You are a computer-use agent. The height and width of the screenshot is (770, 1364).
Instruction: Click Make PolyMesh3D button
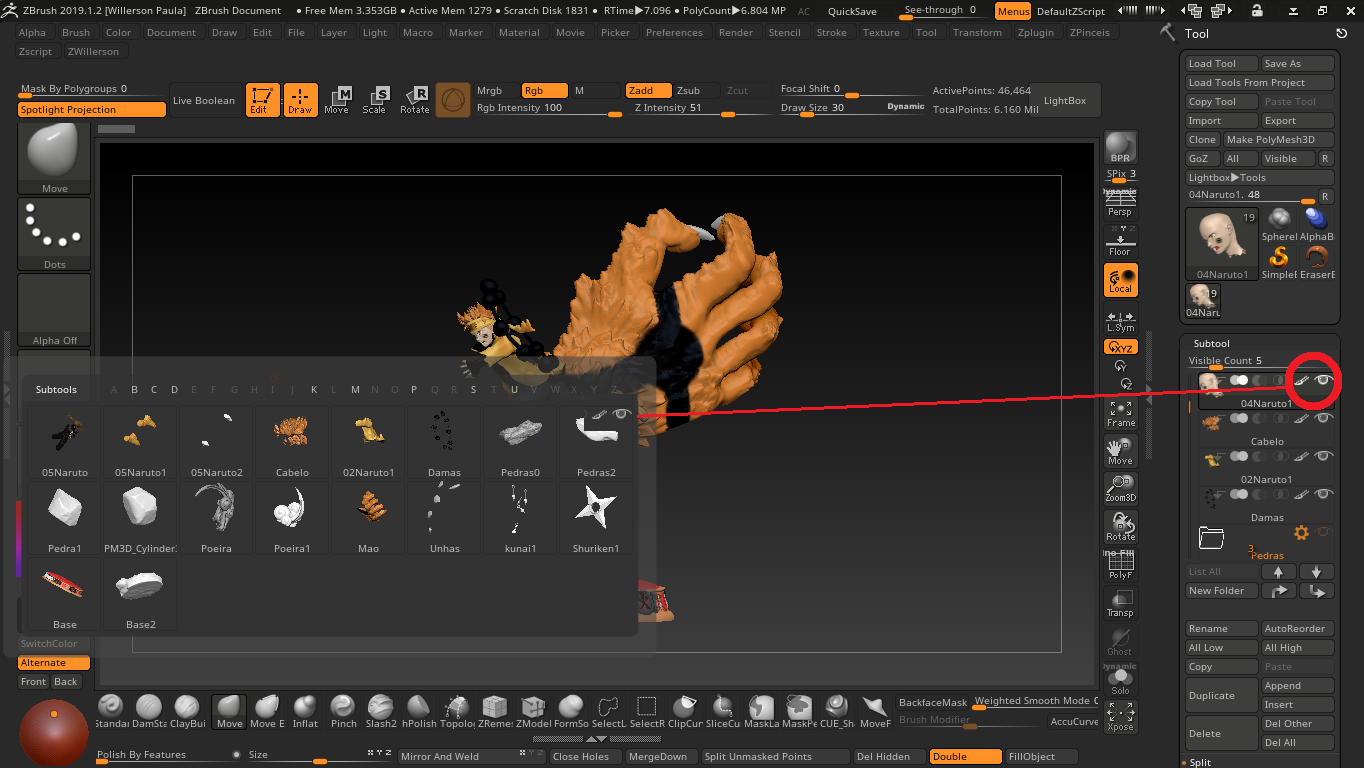1278,140
